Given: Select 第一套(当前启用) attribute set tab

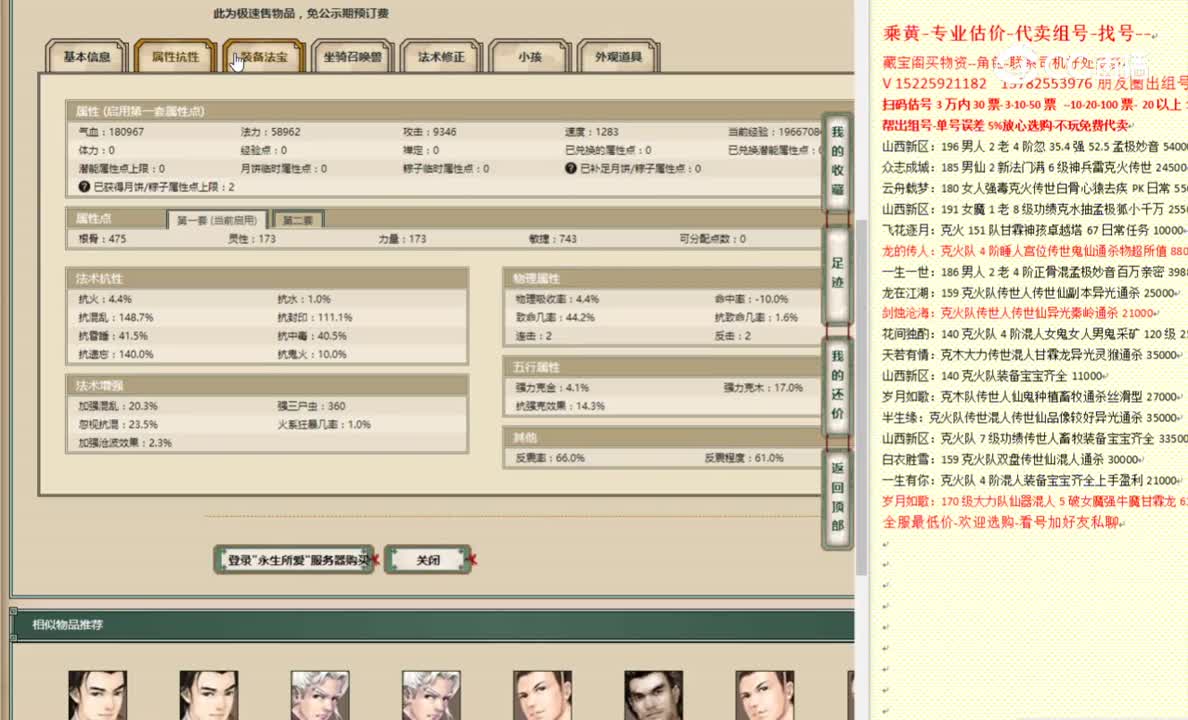Looking at the screenshot, I should click(x=217, y=220).
